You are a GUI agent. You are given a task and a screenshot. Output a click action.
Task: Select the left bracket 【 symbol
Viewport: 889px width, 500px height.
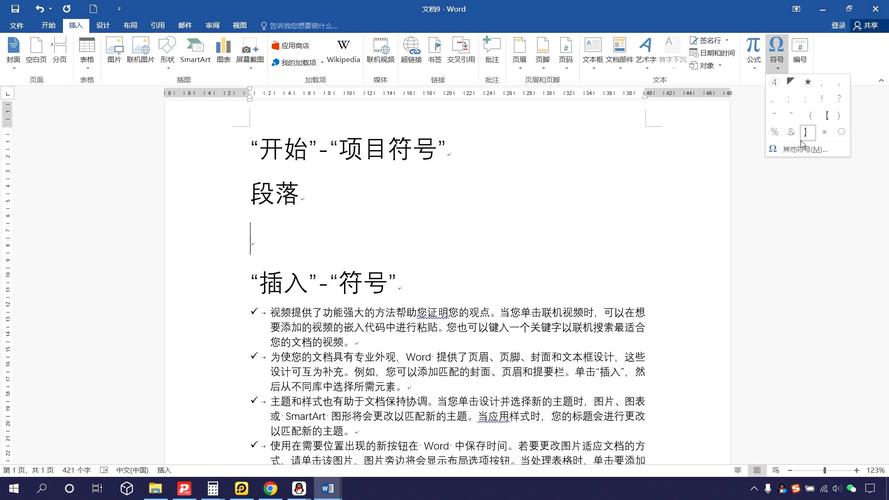click(x=827, y=116)
